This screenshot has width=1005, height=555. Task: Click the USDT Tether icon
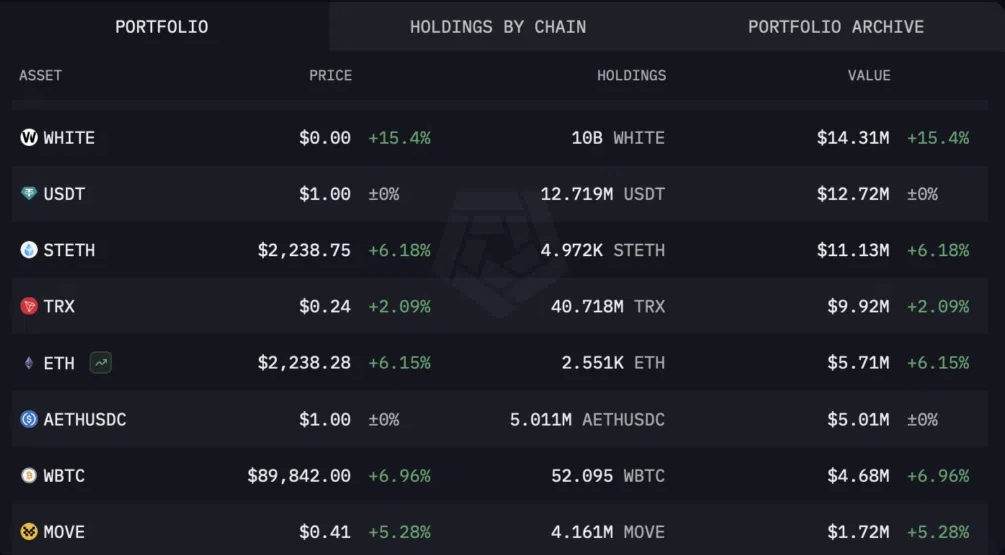(29, 194)
